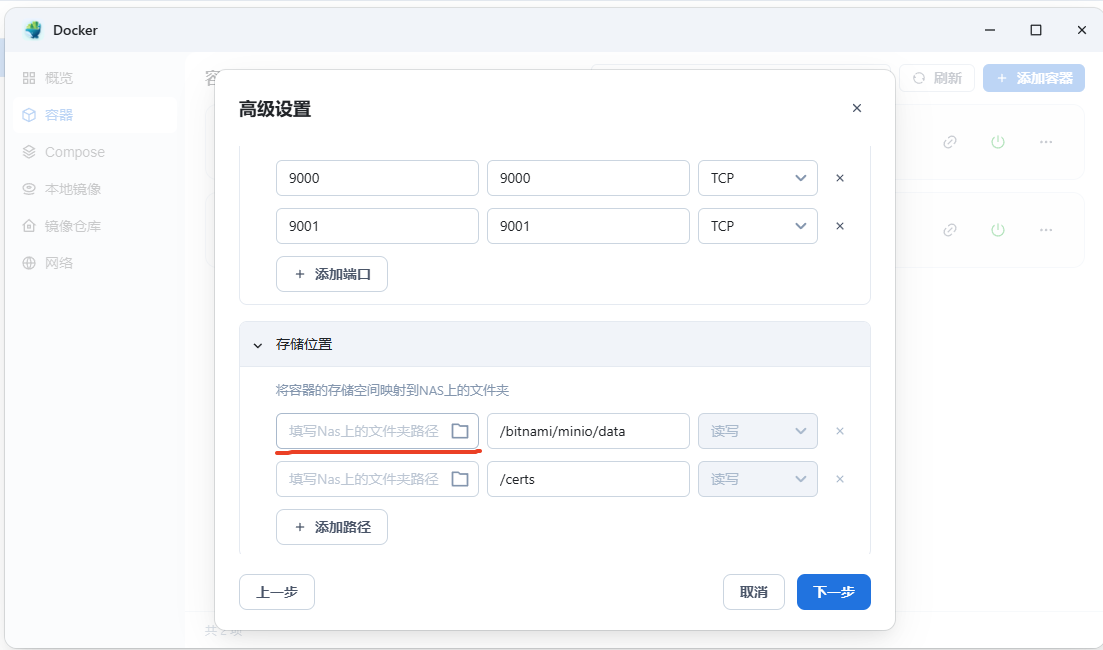Open protocol dropdown for port 9000

(758, 178)
